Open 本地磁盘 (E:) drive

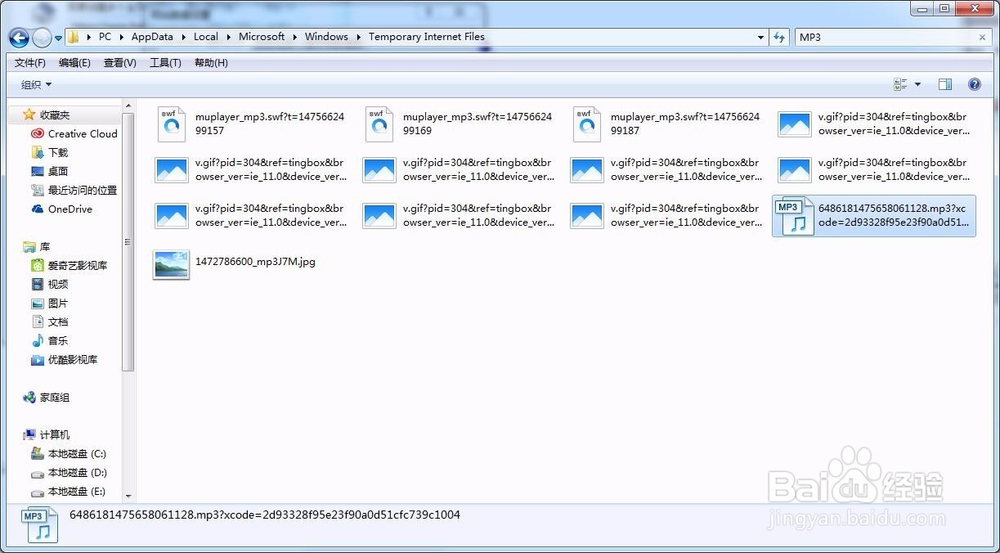tap(69, 492)
